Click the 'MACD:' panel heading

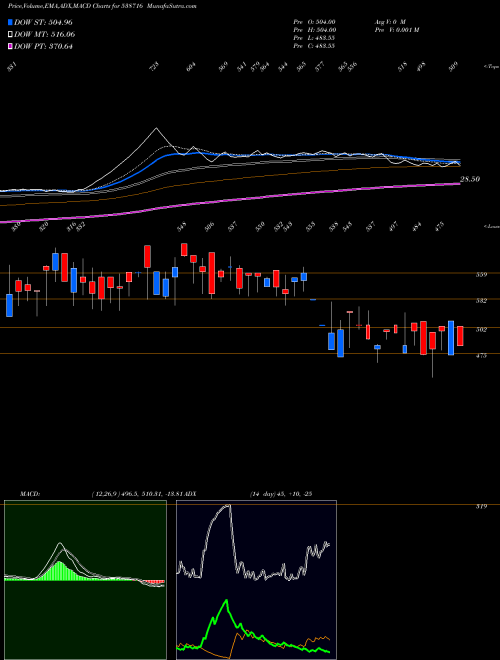pyautogui.click(x=29, y=494)
